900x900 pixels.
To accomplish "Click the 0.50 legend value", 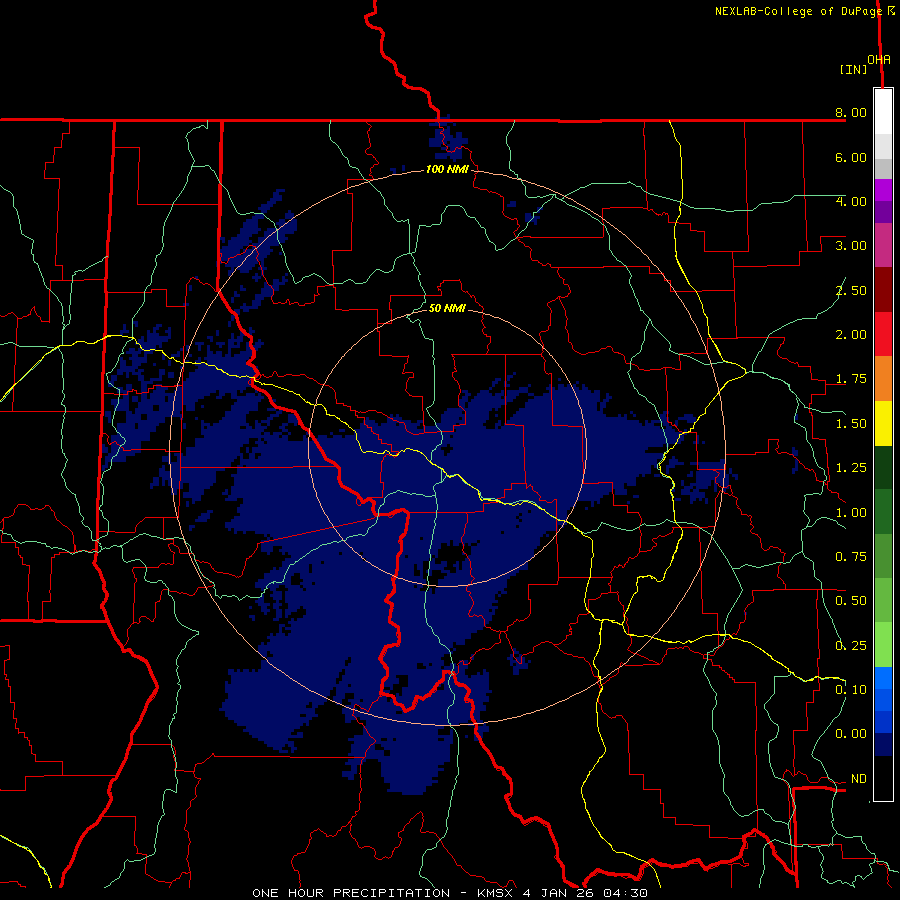I will 851,601.
